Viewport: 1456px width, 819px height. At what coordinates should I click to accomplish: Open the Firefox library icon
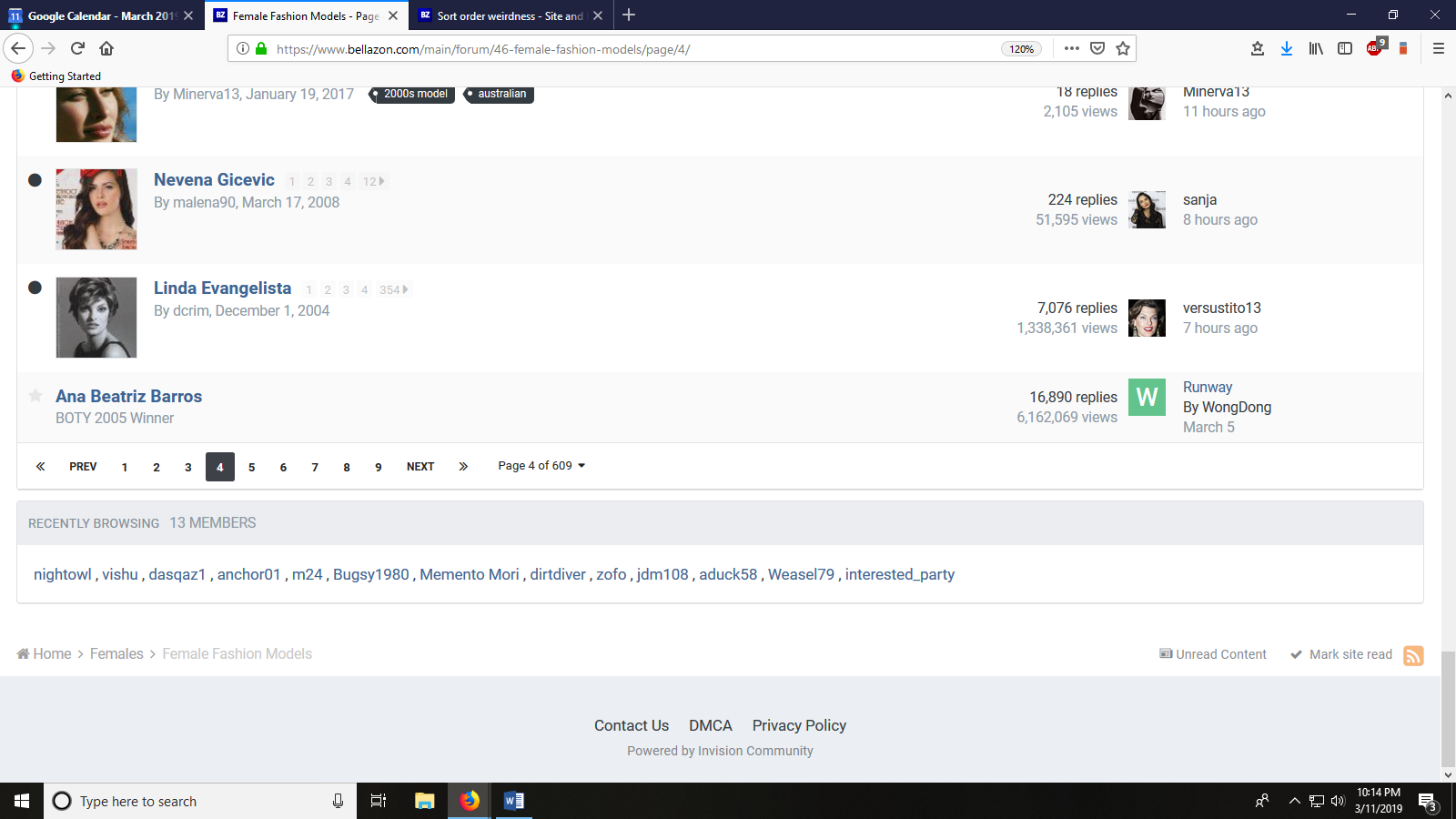(x=1316, y=49)
